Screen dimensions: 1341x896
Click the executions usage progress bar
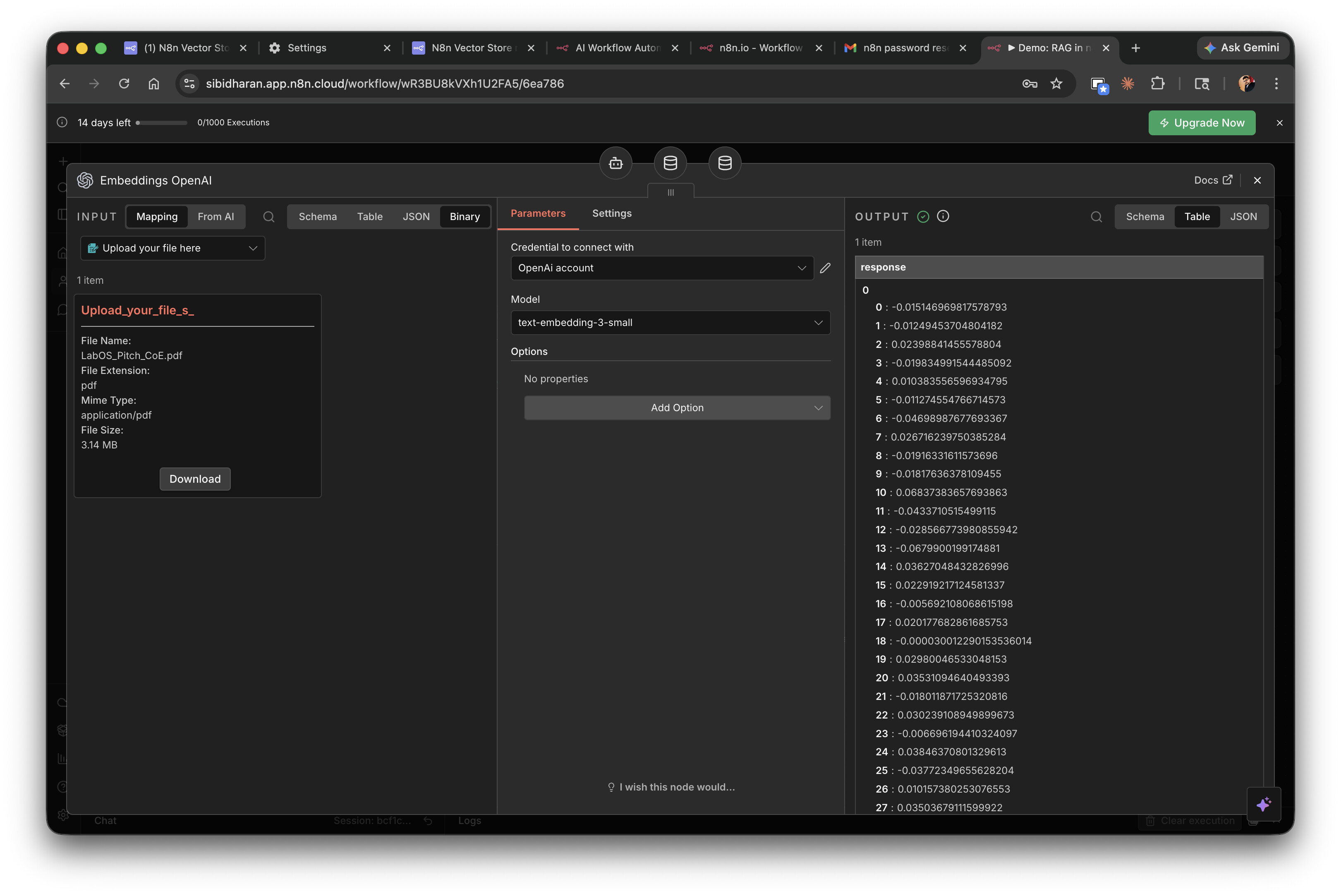point(162,122)
